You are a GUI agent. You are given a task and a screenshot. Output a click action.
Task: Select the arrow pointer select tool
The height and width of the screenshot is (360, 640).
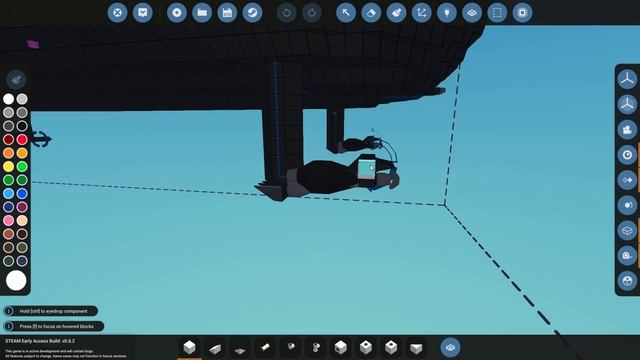coord(346,13)
